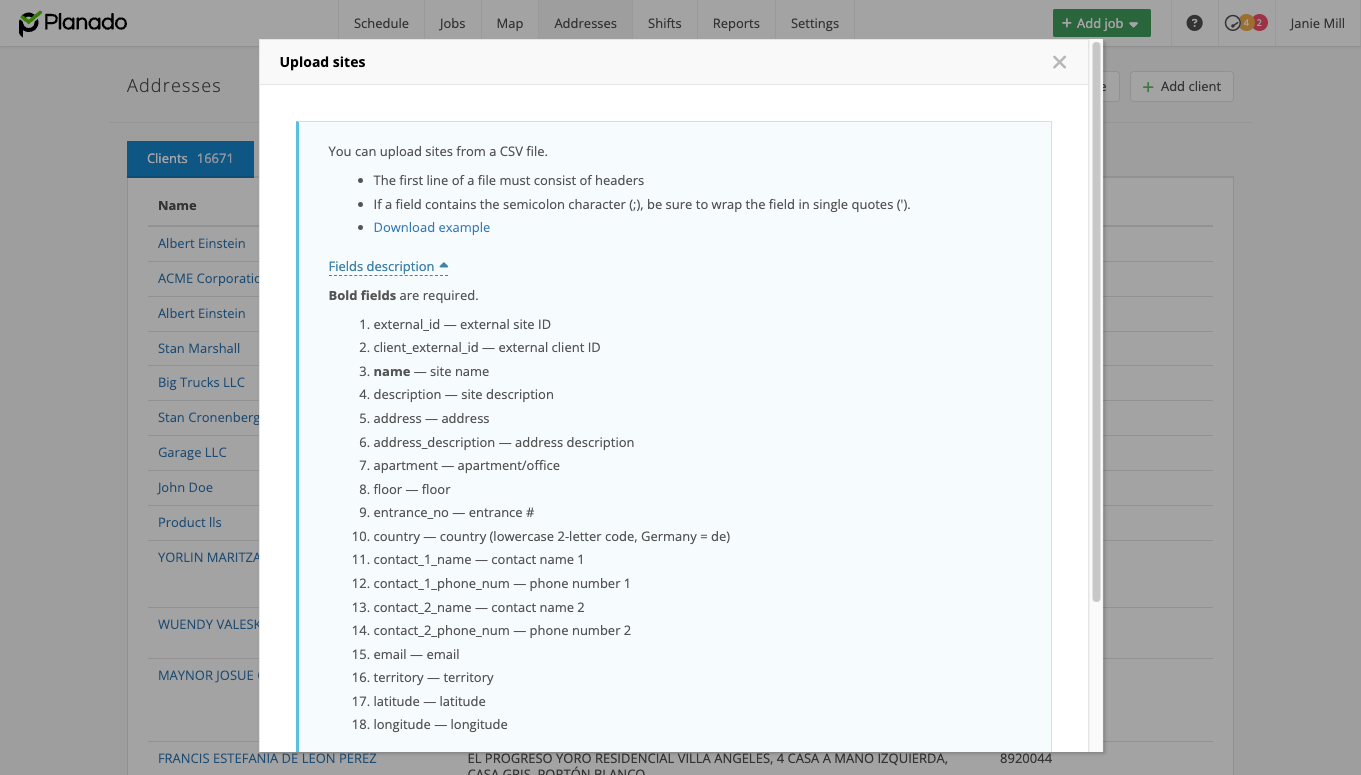
Task: Open the notifications counter badge
Action: click(1246, 23)
